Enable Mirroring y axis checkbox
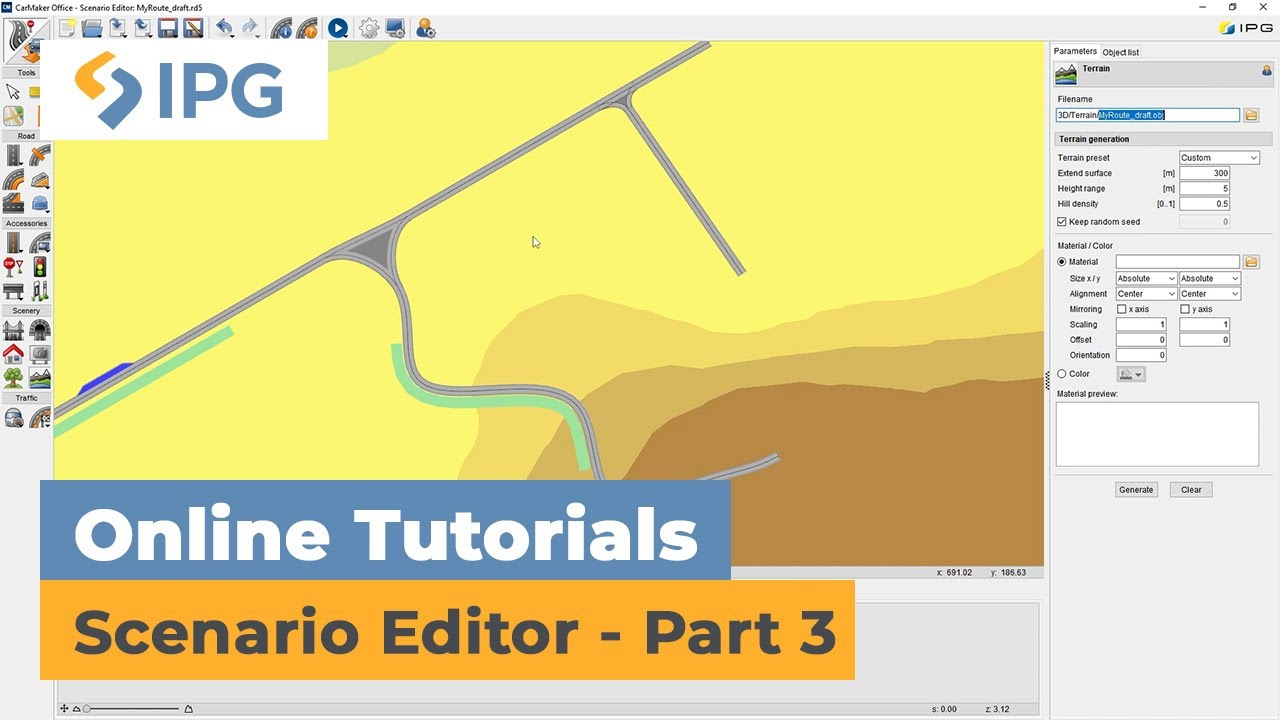Viewport: 1280px width, 720px height. [1185, 309]
